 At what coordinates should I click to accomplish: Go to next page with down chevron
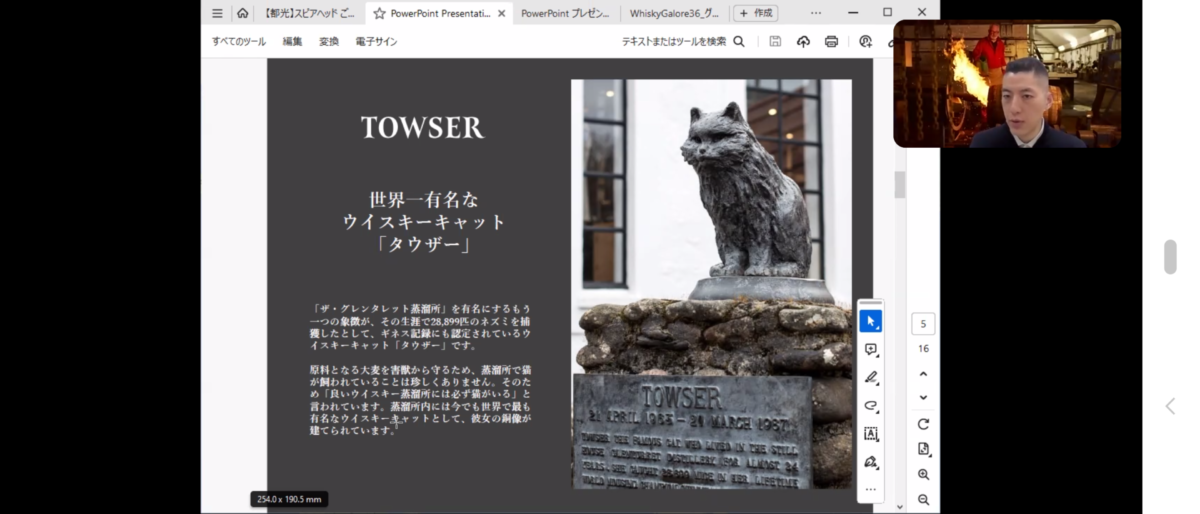[x=923, y=397]
